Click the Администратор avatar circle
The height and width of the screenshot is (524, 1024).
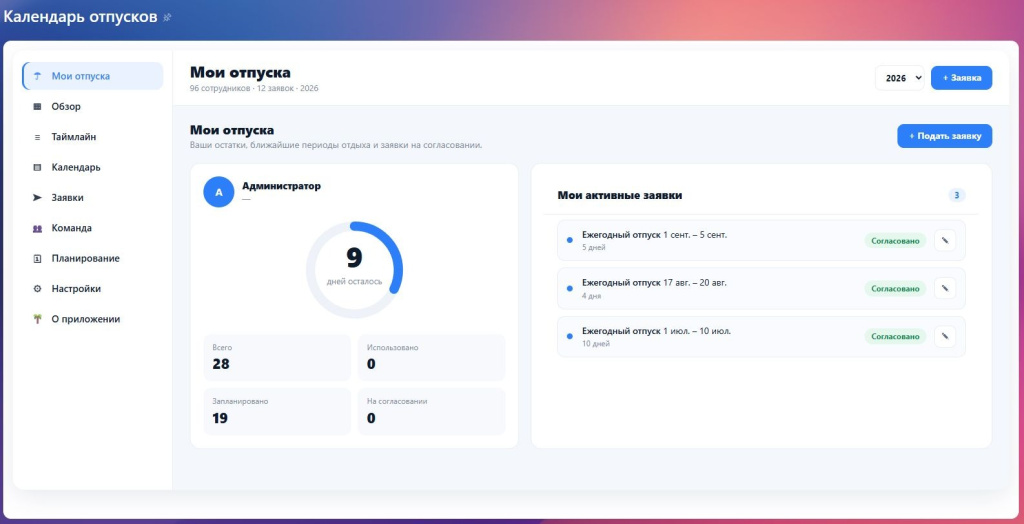click(x=219, y=192)
